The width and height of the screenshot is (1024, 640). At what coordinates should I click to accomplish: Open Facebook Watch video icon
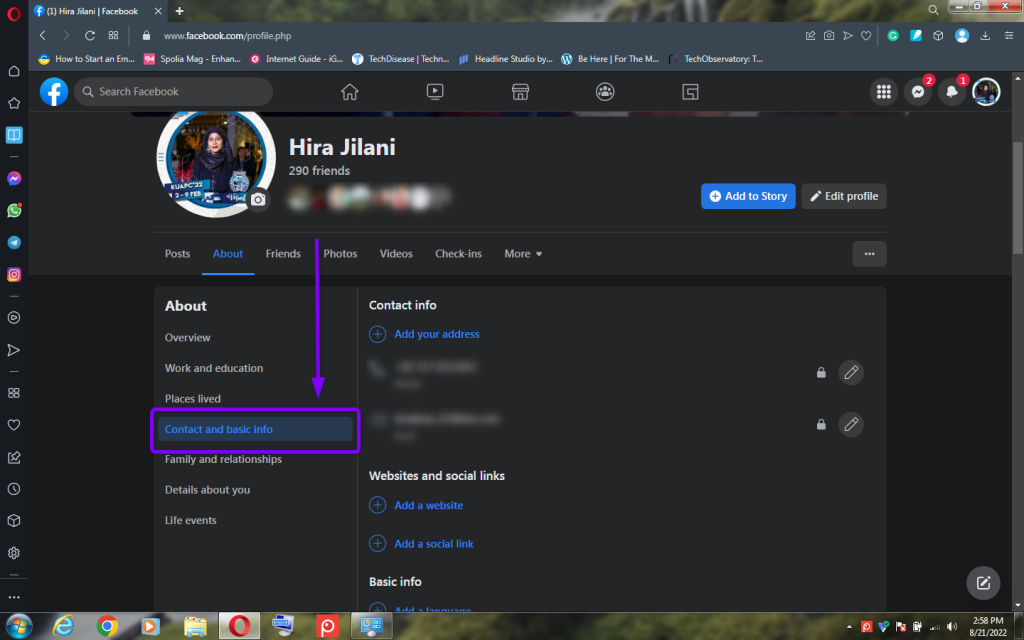pos(435,92)
